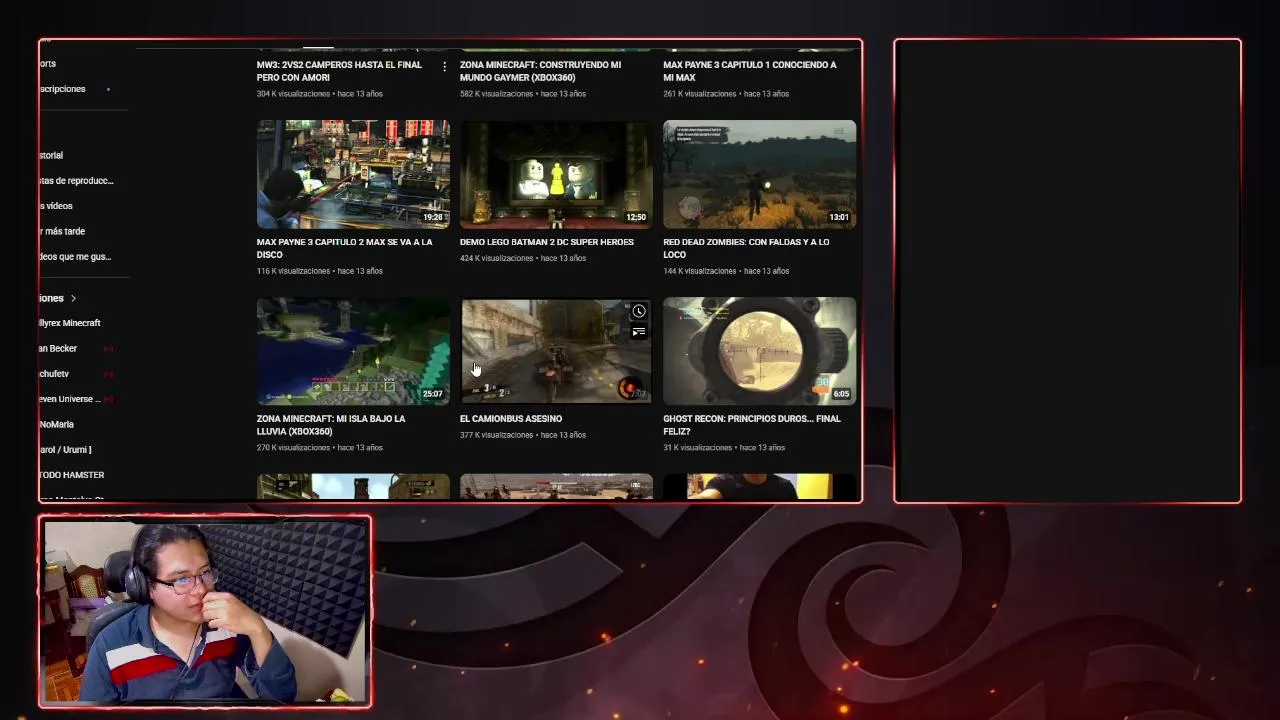1280x720 pixels.
Task: Click 19:28 duration badge on Max Payne thumbnail
Action: tap(432, 217)
